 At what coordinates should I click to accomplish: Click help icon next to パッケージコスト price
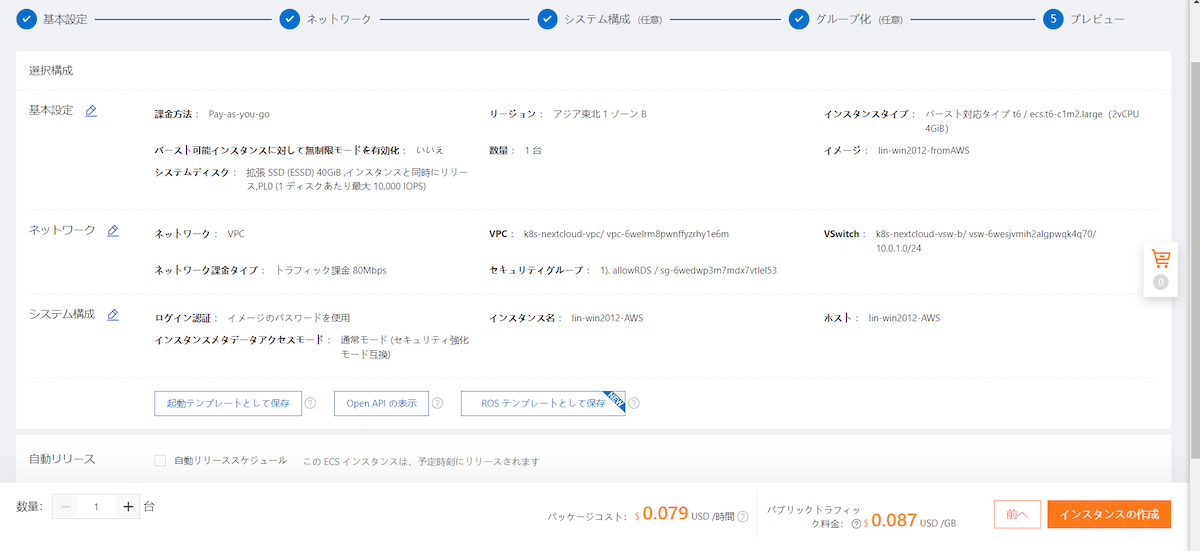pos(742,517)
